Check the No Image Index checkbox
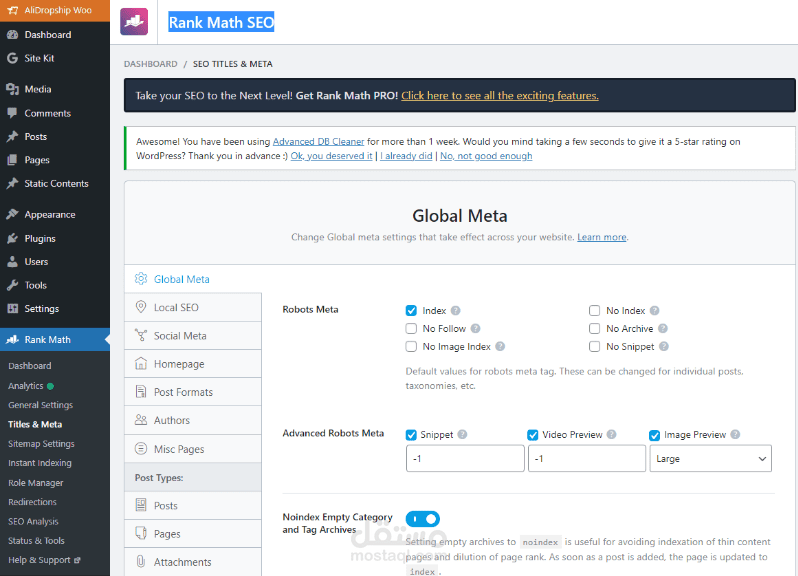Viewport: 798px width, 576px height. (411, 346)
